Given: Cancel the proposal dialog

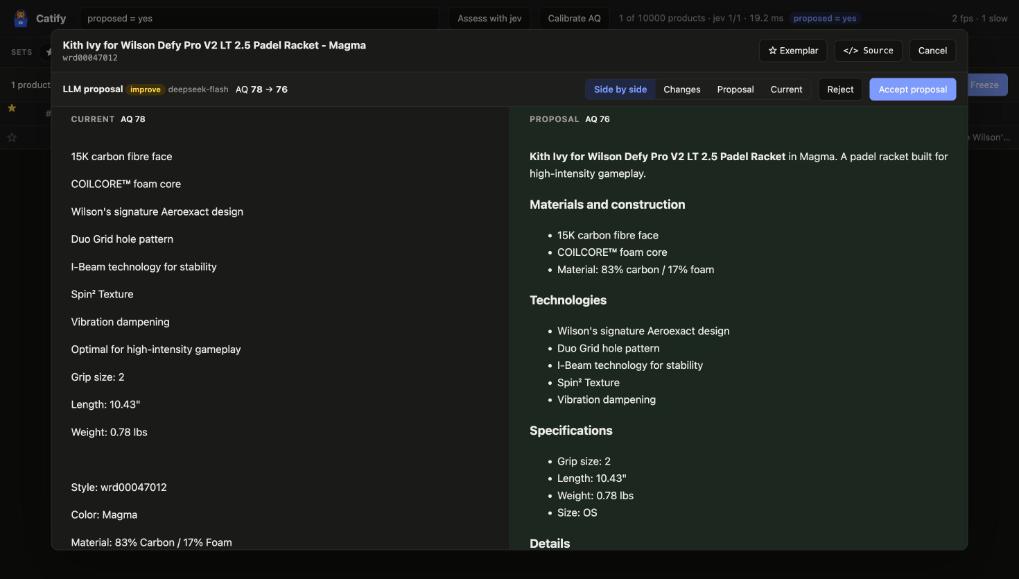Looking at the screenshot, I should (x=932, y=51).
